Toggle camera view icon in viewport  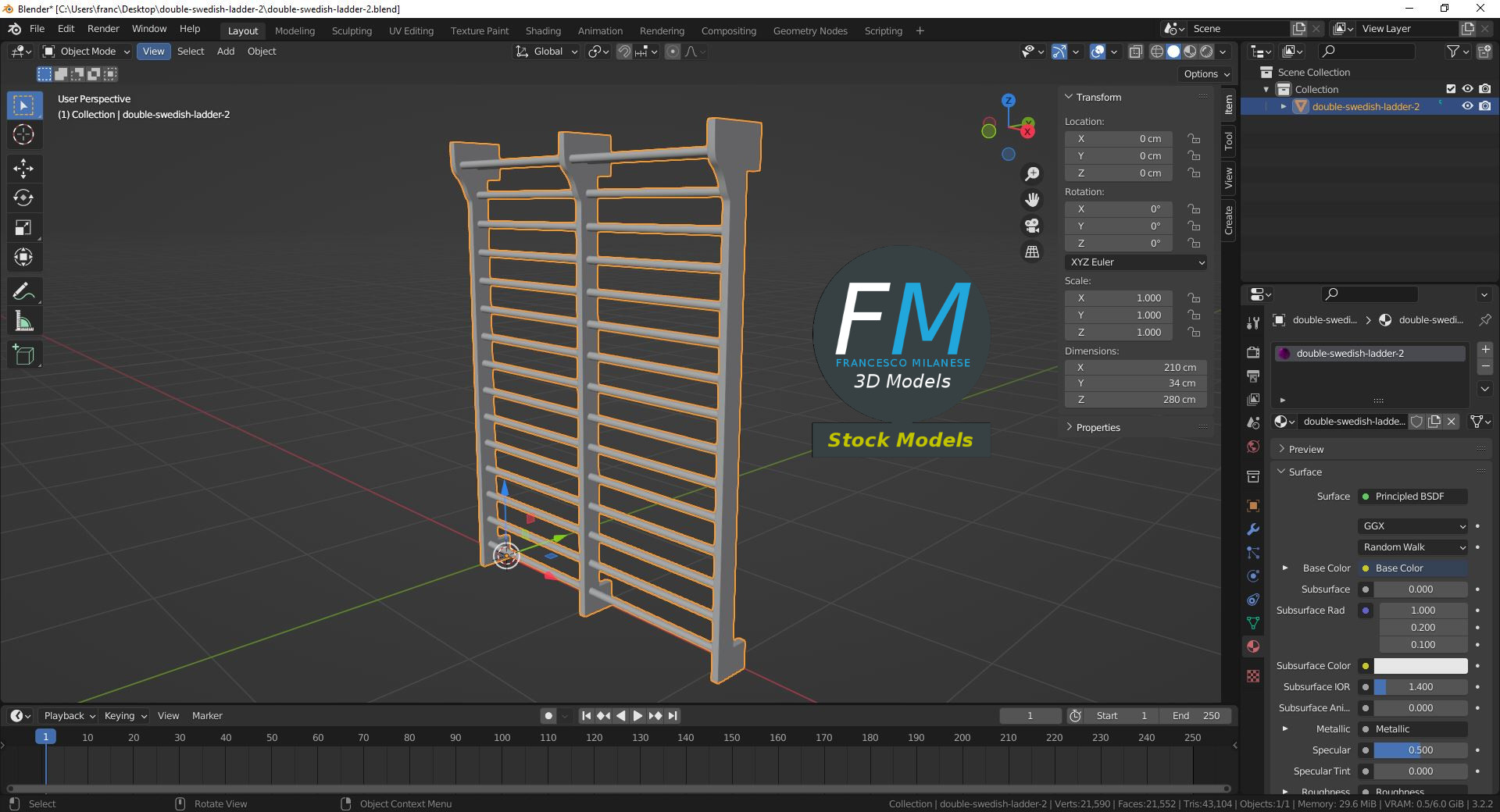click(1032, 226)
